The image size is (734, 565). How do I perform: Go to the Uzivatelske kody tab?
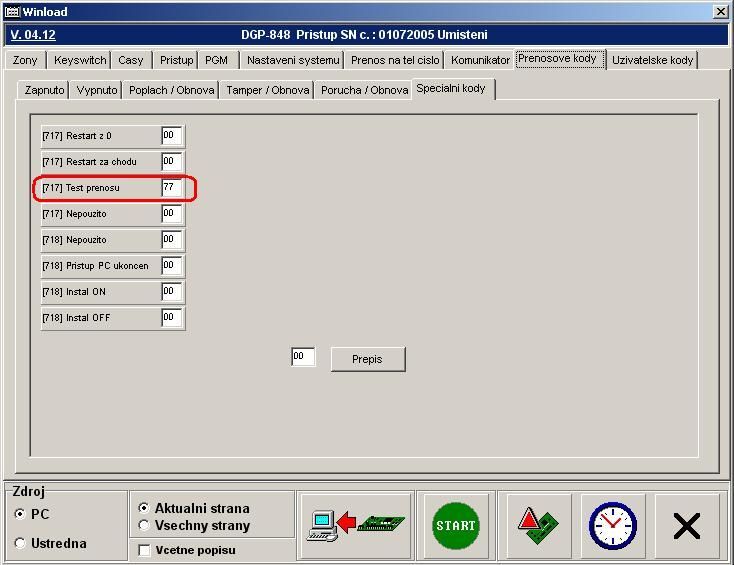(652, 60)
